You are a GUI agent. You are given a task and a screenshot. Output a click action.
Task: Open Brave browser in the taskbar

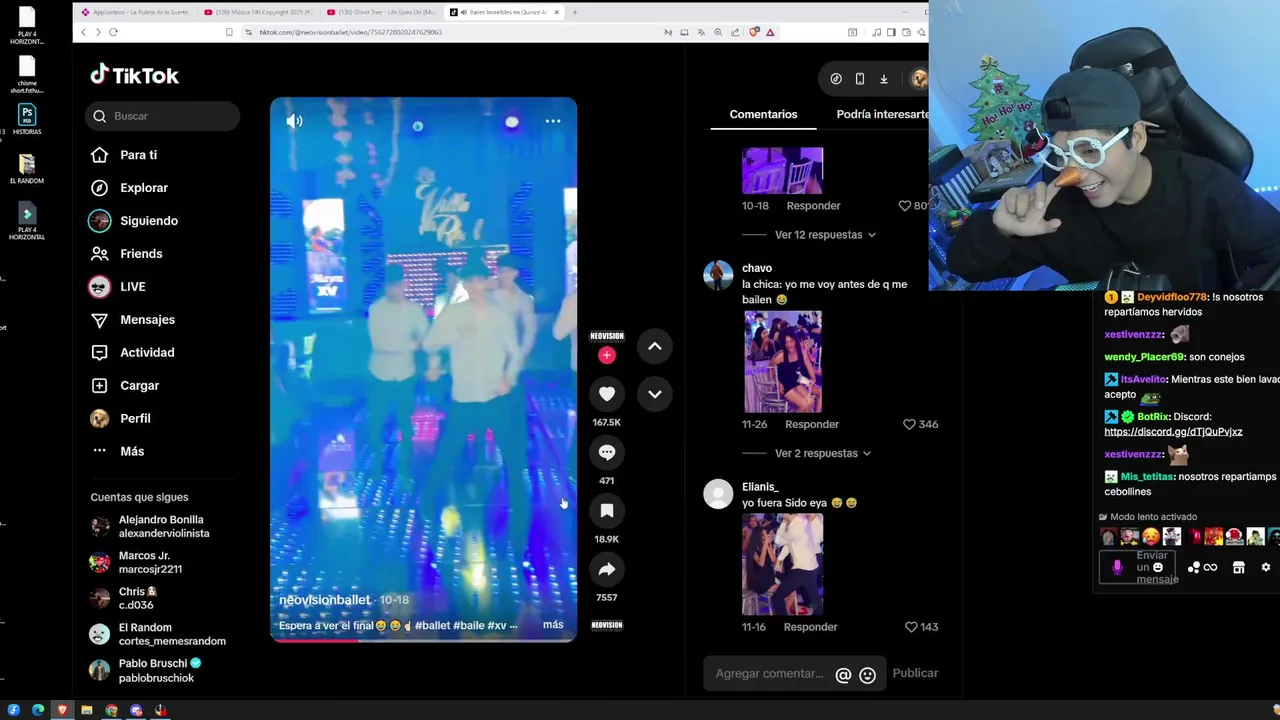pos(62,710)
